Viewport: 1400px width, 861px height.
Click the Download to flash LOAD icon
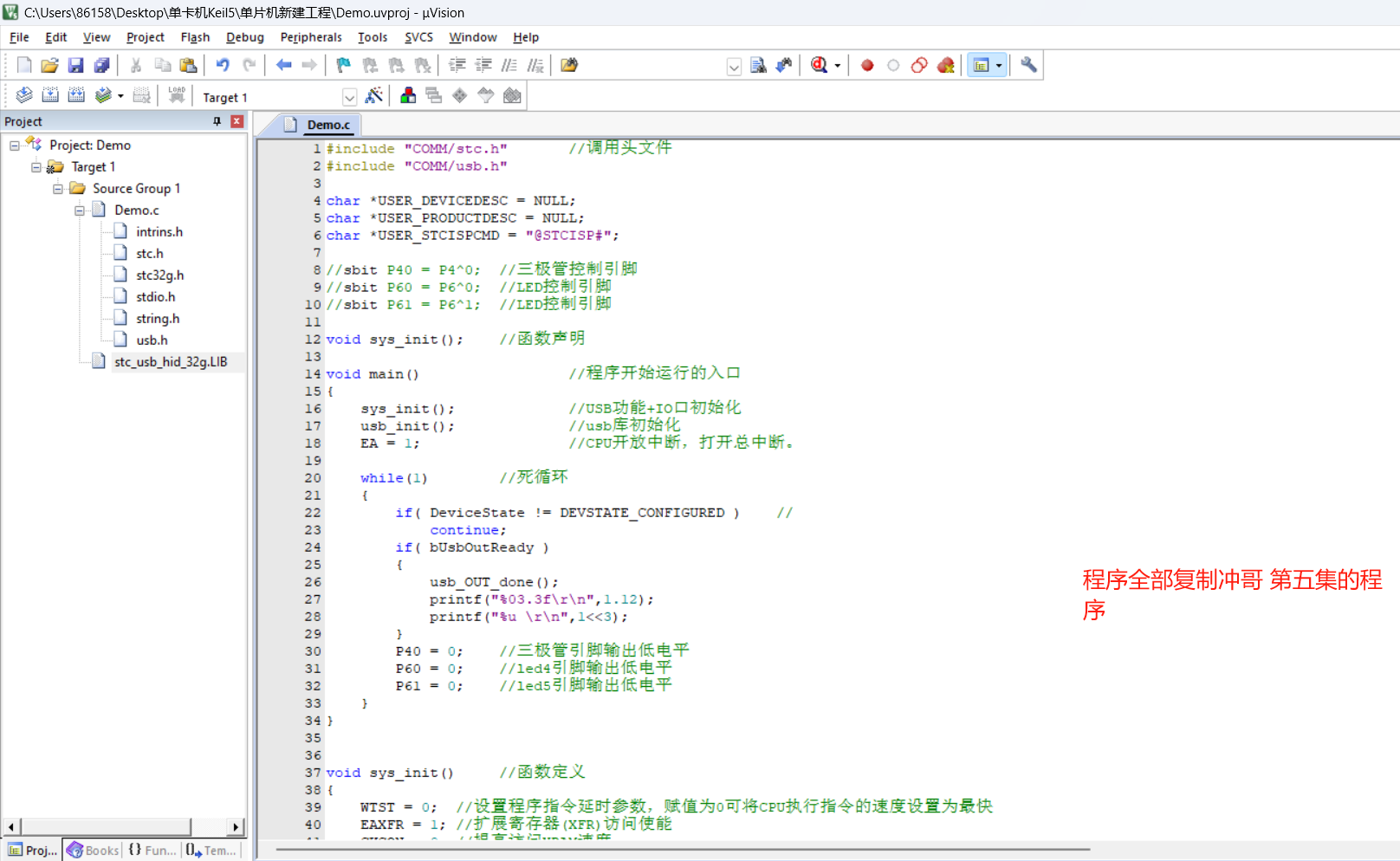[x=177, y=95]
